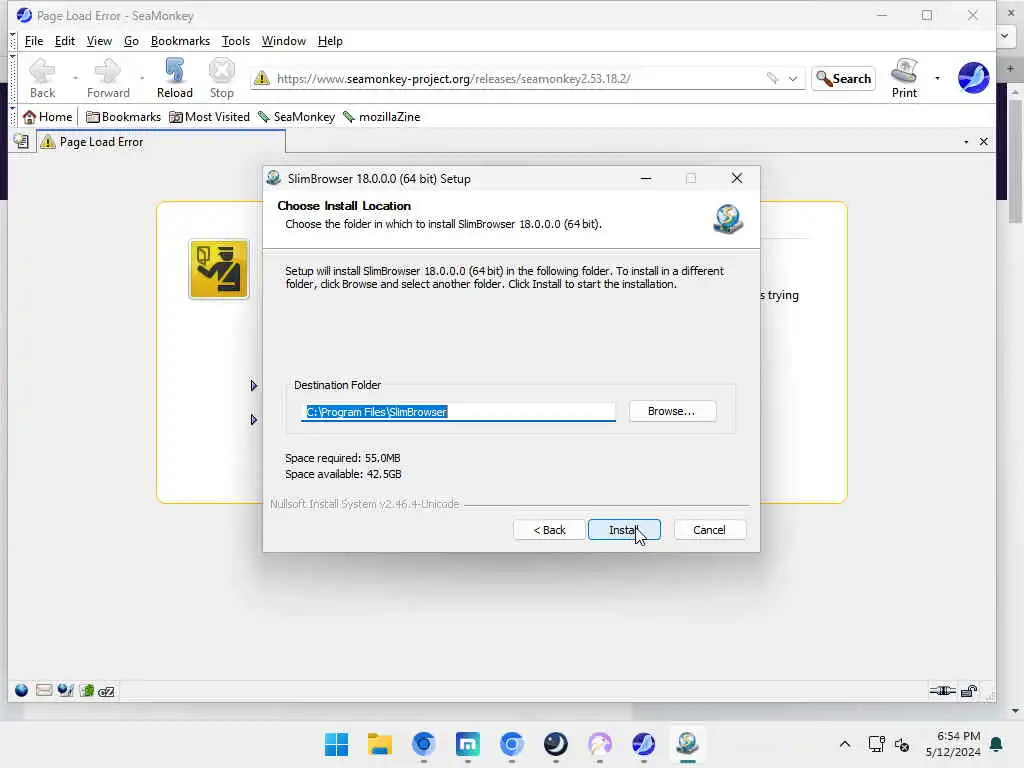
Task: Open Browser component from status bar
Action: coord(21,690)
